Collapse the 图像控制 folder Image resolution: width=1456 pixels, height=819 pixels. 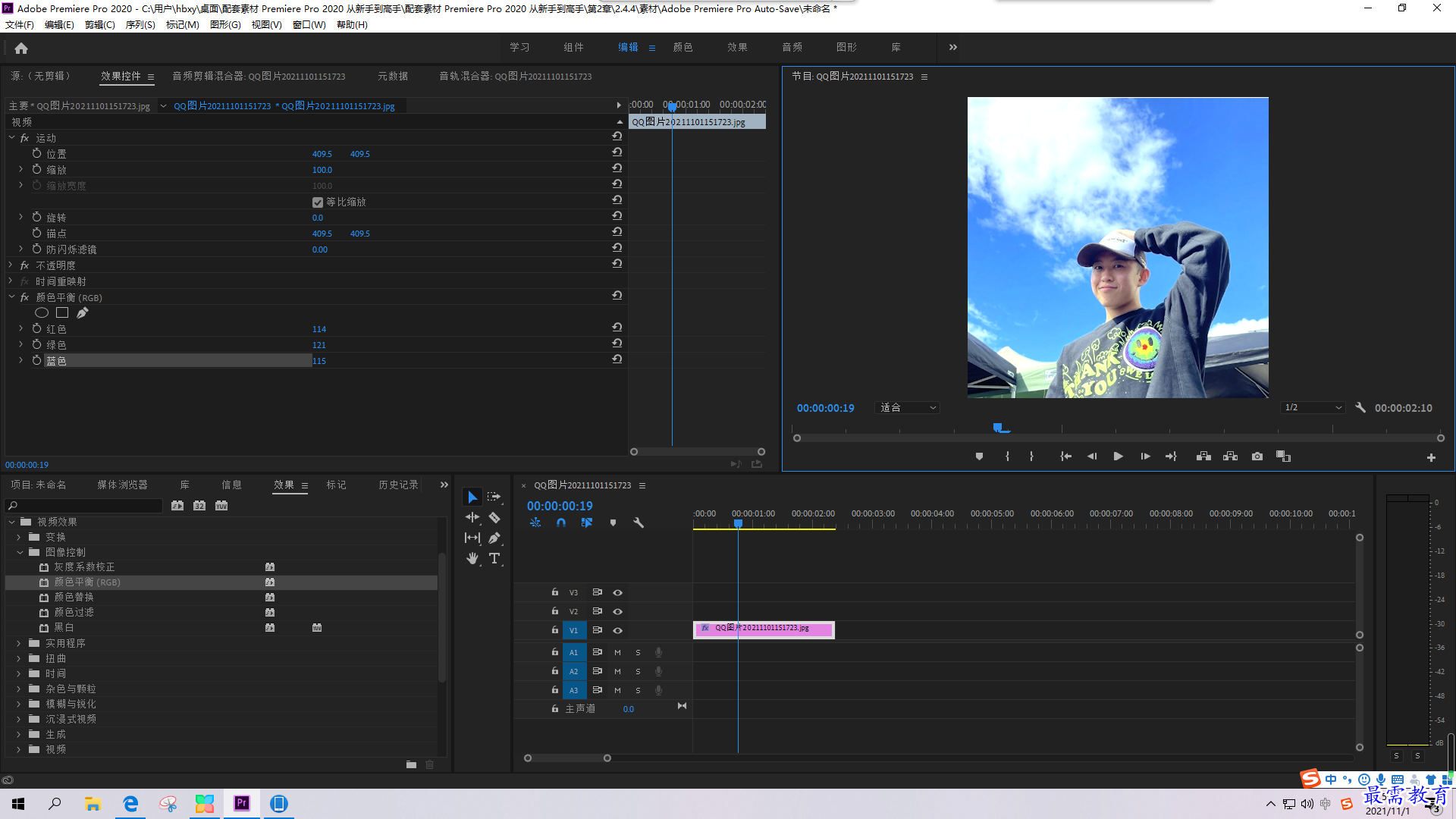tap(20, 552)
